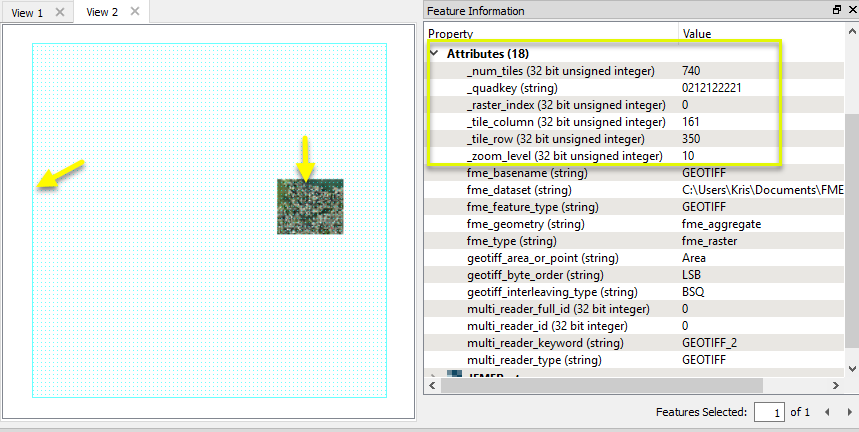Select the fme_dataset attribute row

coord(635,190)
